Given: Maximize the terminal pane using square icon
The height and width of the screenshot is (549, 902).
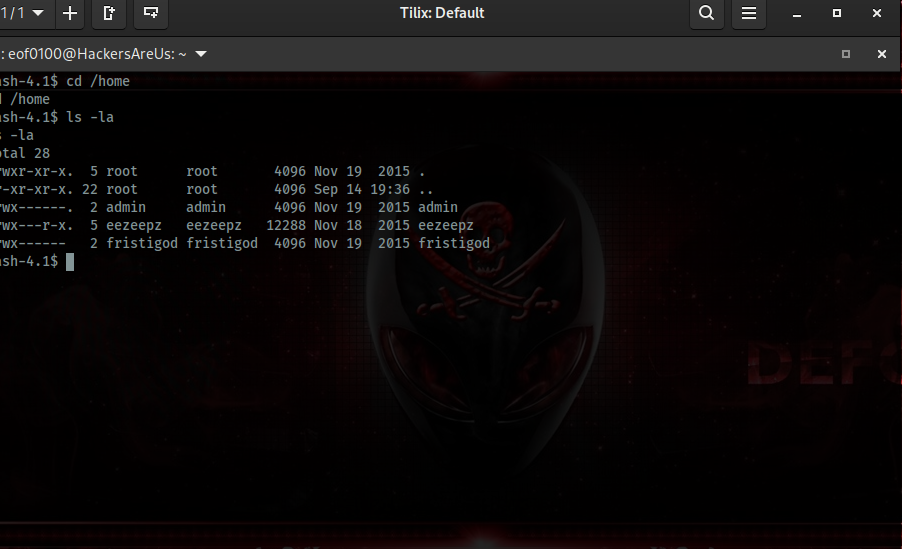Looking at the screenshot, I should tap(846, 53).
